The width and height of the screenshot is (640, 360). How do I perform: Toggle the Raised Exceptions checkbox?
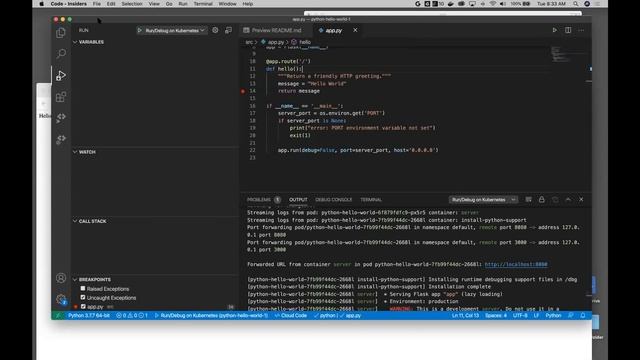pos(83,289)
